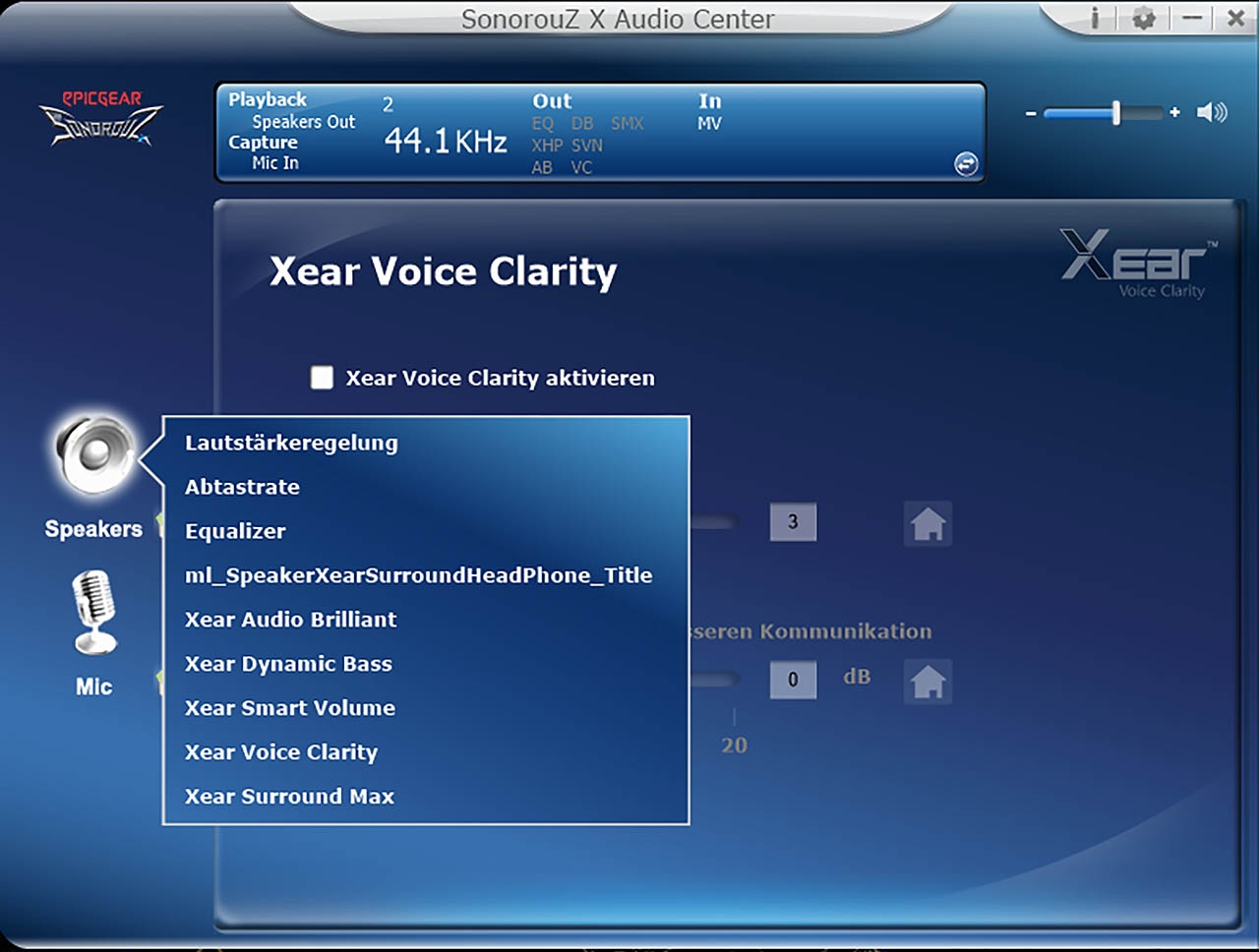Click the SMX indicator under Out
This screenshot has width=1259, height=952.
[627, 124]
